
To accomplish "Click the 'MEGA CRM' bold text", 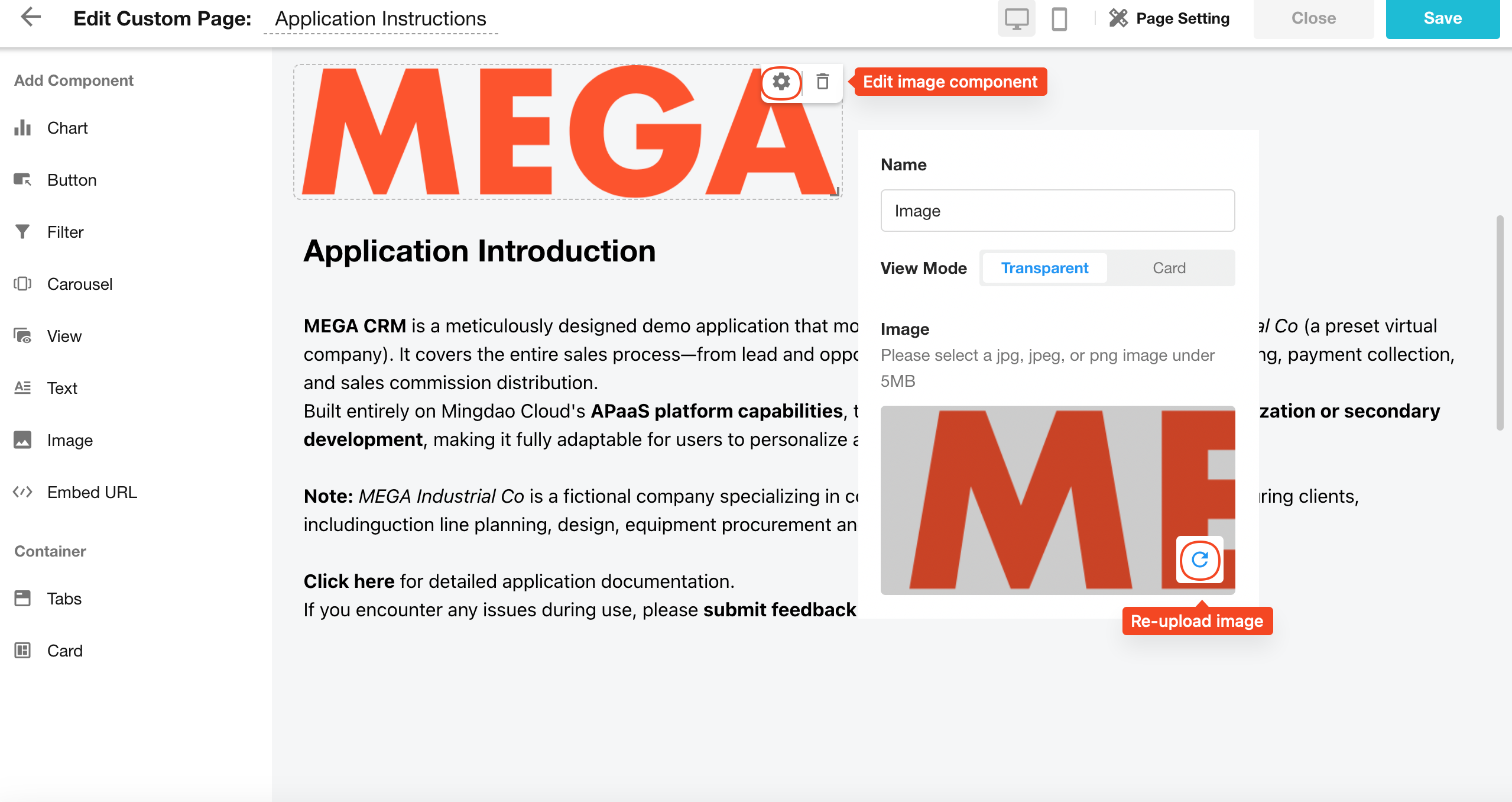I will click(355, 326).
